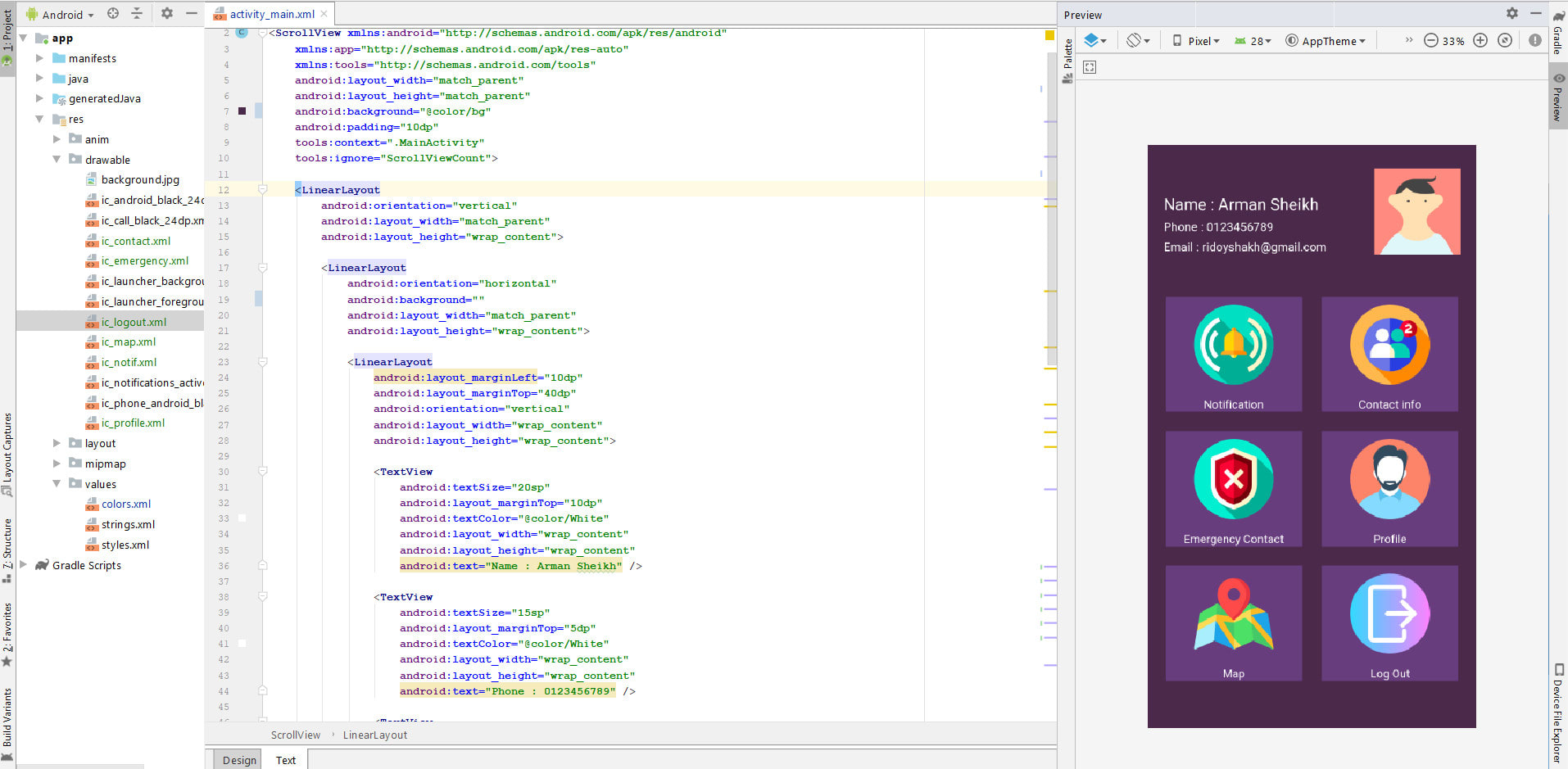Open ic_profile.xml in the project tree
The height and width of the screenshot is (769, 1568).
coord(133,423)
